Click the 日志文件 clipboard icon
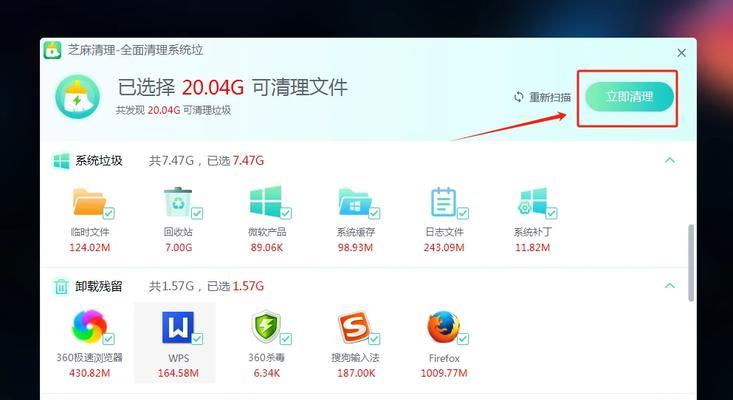Screen dimensions: 733x400 pyautogui.click(x=443, y=201)
